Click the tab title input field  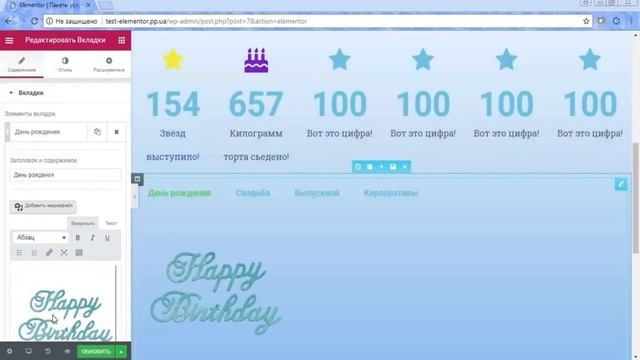pos(65,175)
